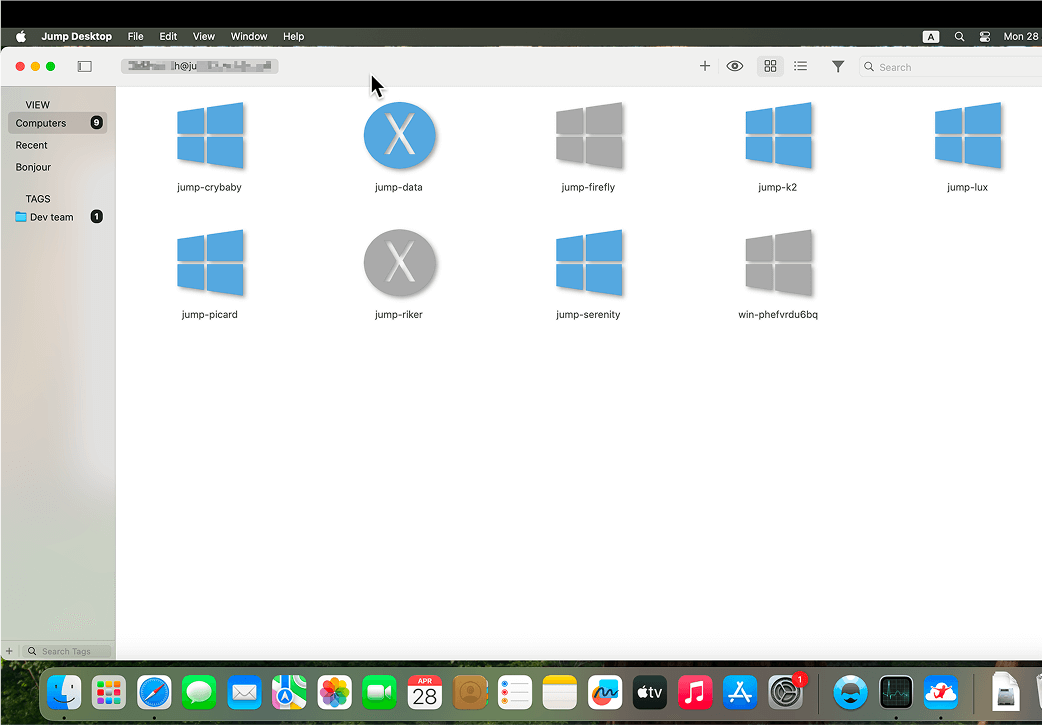Open the jump-crybaby Windows computer
This screenshot has height=725, width=1042.
[209, 136]
